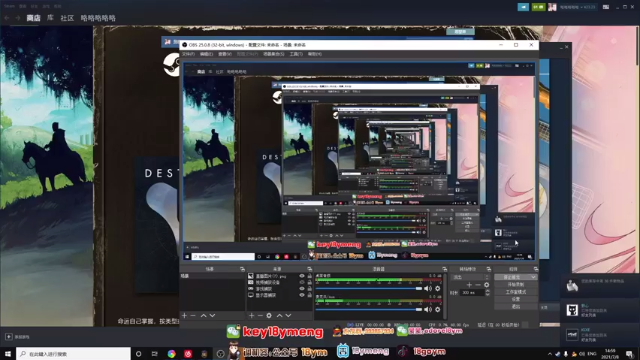The width and height of the screenshot is (640, 360).
Task: Pop out the Scenes dock panel
Action: (242, 269)
